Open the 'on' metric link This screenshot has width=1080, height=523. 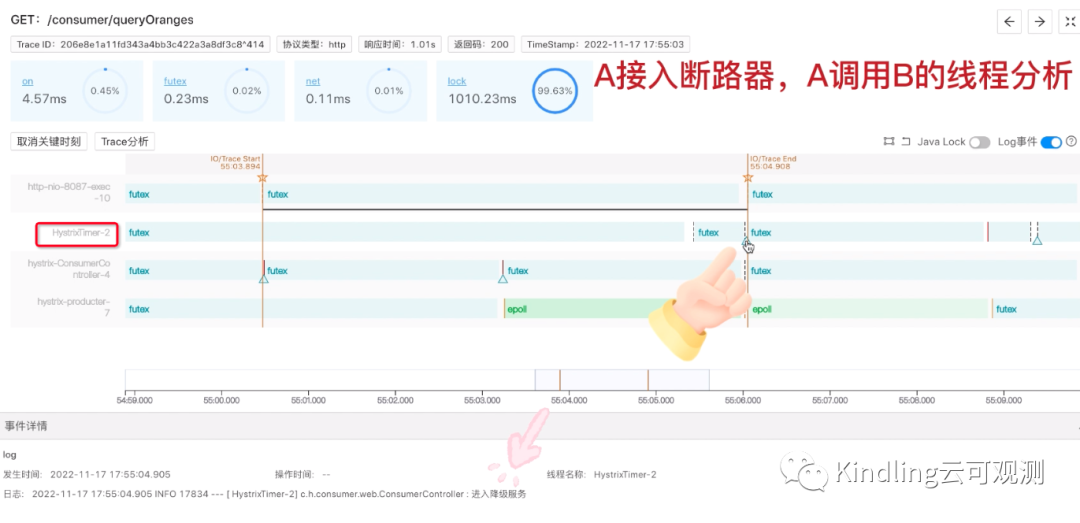point(28,81)
